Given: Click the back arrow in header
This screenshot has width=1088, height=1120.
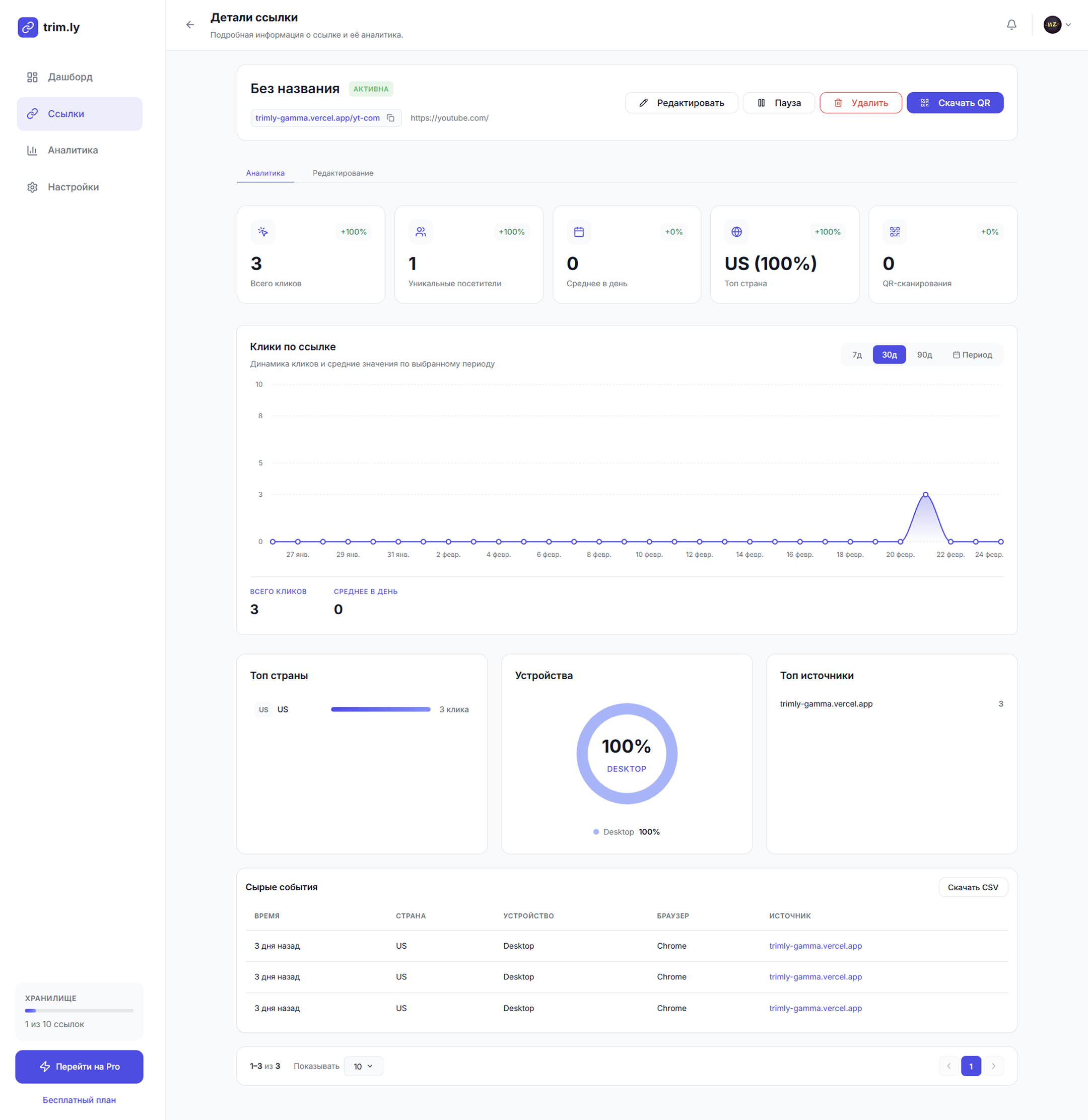Looking at the screenshot, I should [x=190, y=25].
